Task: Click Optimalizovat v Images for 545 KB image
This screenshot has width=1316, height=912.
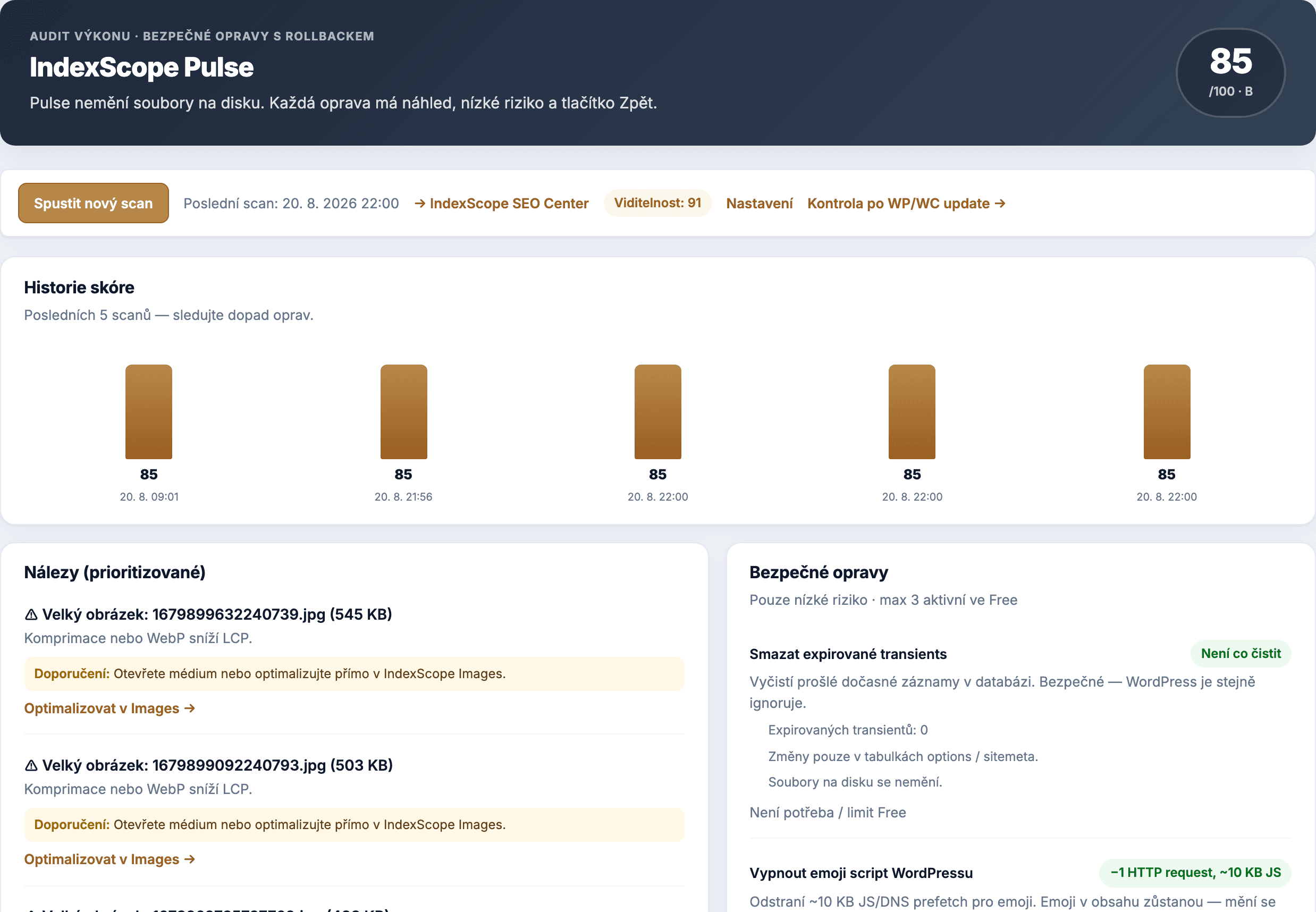Action: coord(109,708)
